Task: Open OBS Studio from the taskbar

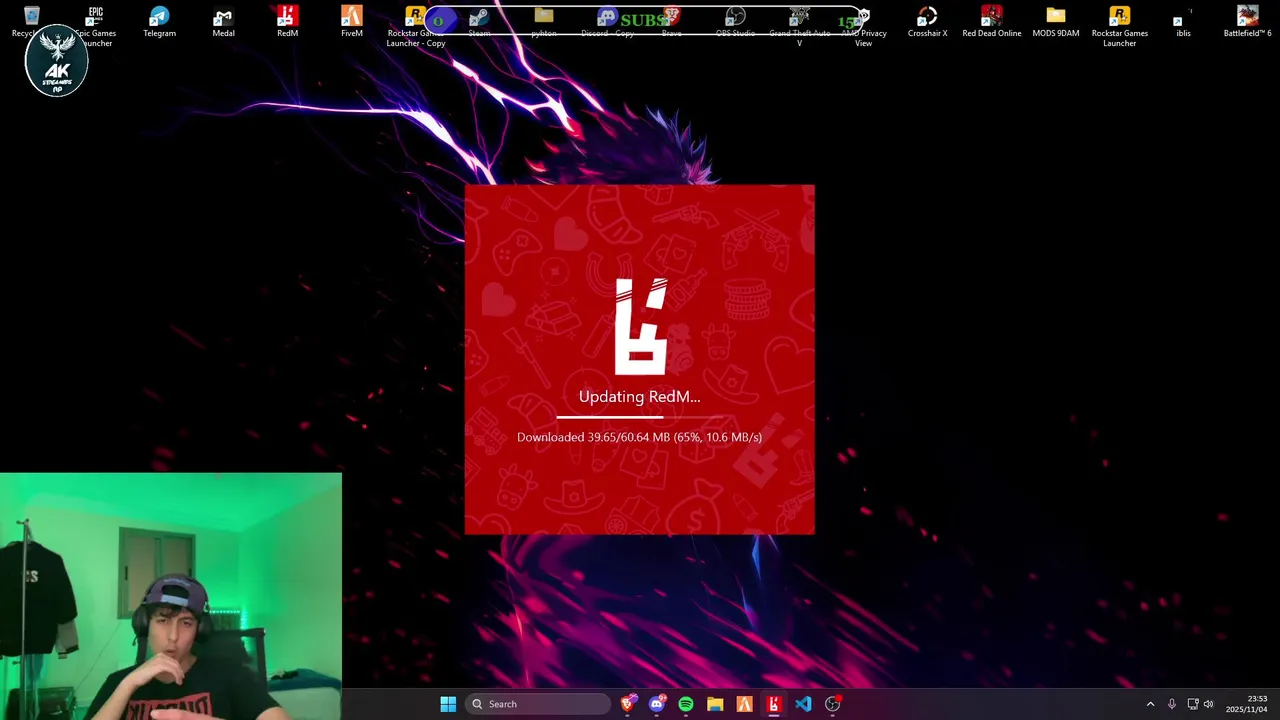Action: (x=832, y=704)
